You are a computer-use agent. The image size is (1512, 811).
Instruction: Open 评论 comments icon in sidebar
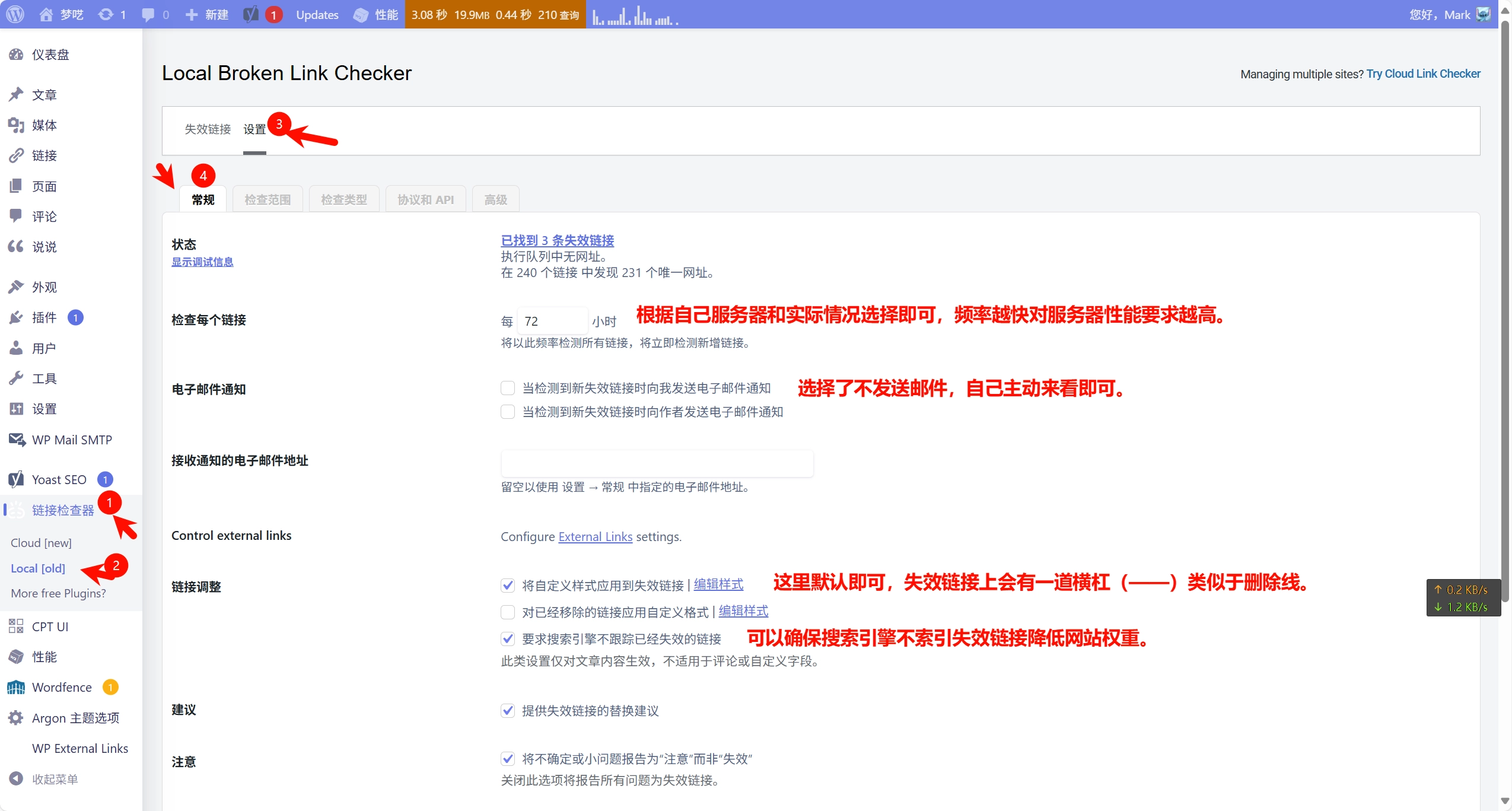pos(16,216)
